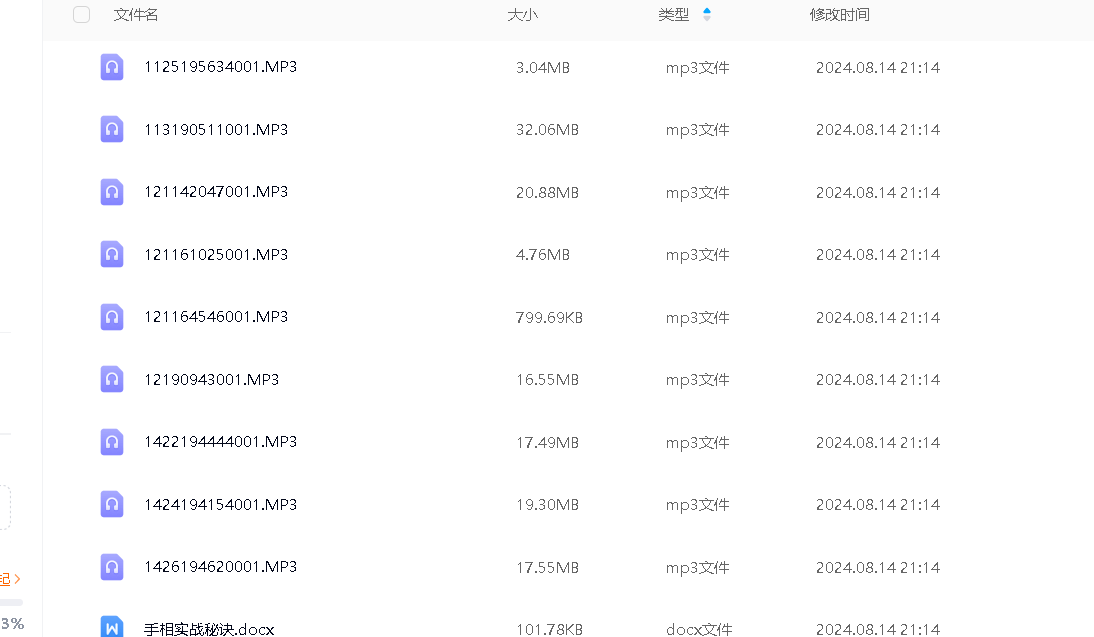Screen dimensions: 1094x637
Task: Open the file named 1426194620001.MP3
Action: click(220, 567)
